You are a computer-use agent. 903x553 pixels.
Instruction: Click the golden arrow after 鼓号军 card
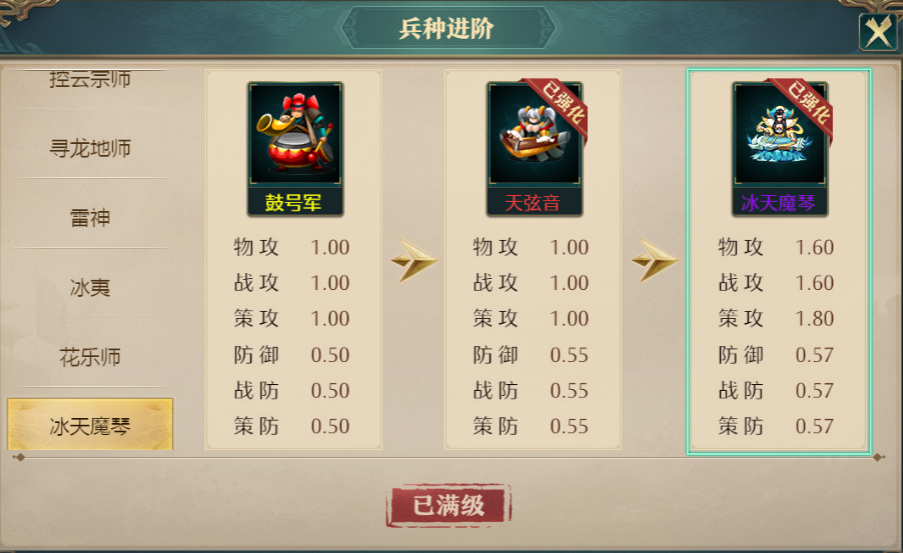coord(413,261)
